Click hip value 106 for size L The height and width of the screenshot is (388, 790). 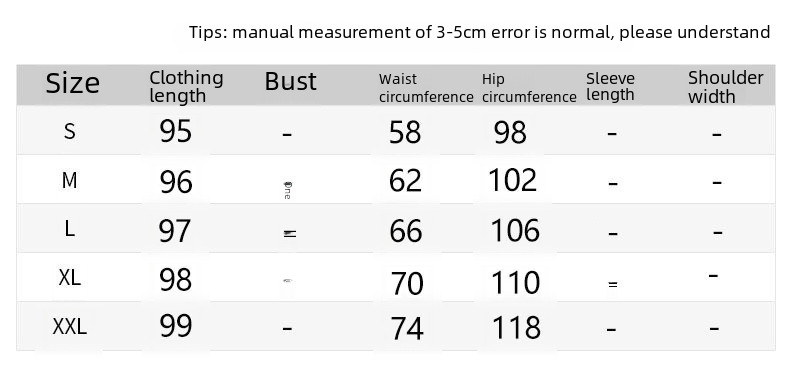(515, 230)
